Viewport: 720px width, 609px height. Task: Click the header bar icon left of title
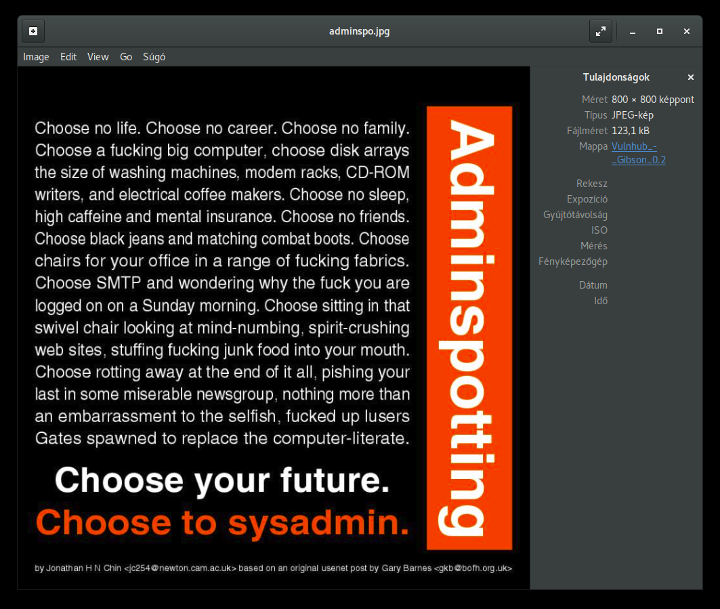coord(33,31)
